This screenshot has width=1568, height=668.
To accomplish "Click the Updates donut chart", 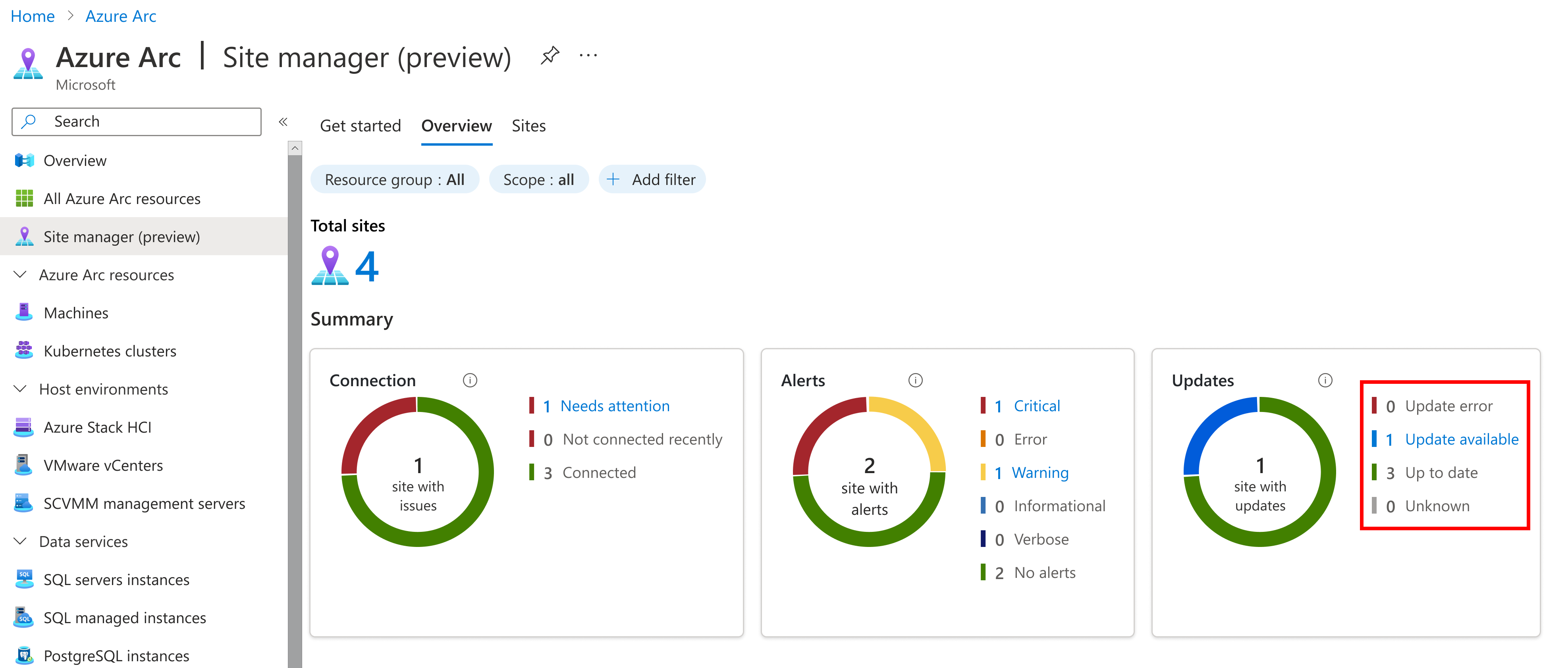I will click(1259, 472).
